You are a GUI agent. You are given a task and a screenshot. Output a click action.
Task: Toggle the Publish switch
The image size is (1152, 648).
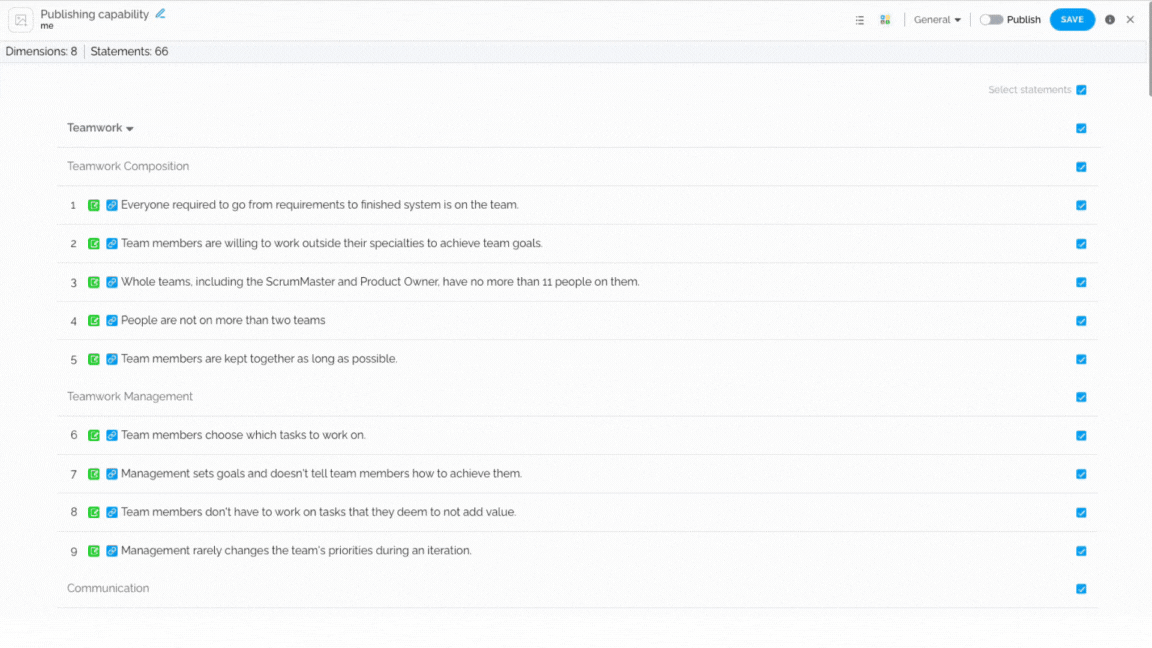coord(991,20)
